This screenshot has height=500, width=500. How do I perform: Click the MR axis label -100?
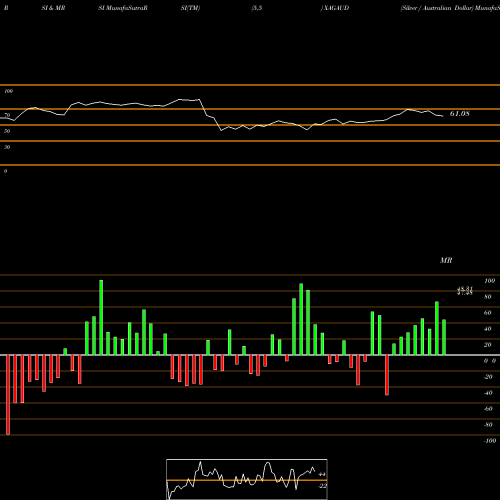coord(490,441)
